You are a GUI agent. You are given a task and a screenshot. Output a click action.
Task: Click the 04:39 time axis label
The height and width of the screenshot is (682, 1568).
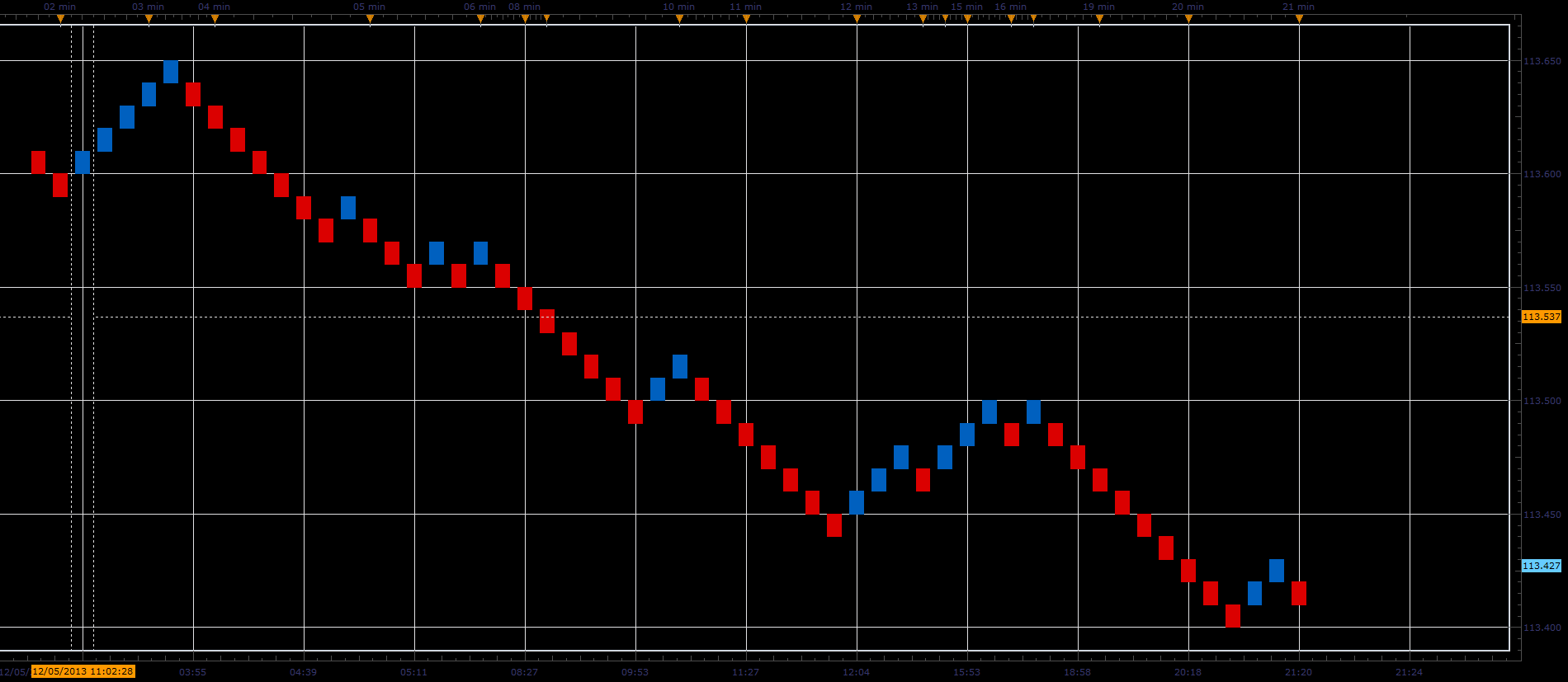click(303, 672)
